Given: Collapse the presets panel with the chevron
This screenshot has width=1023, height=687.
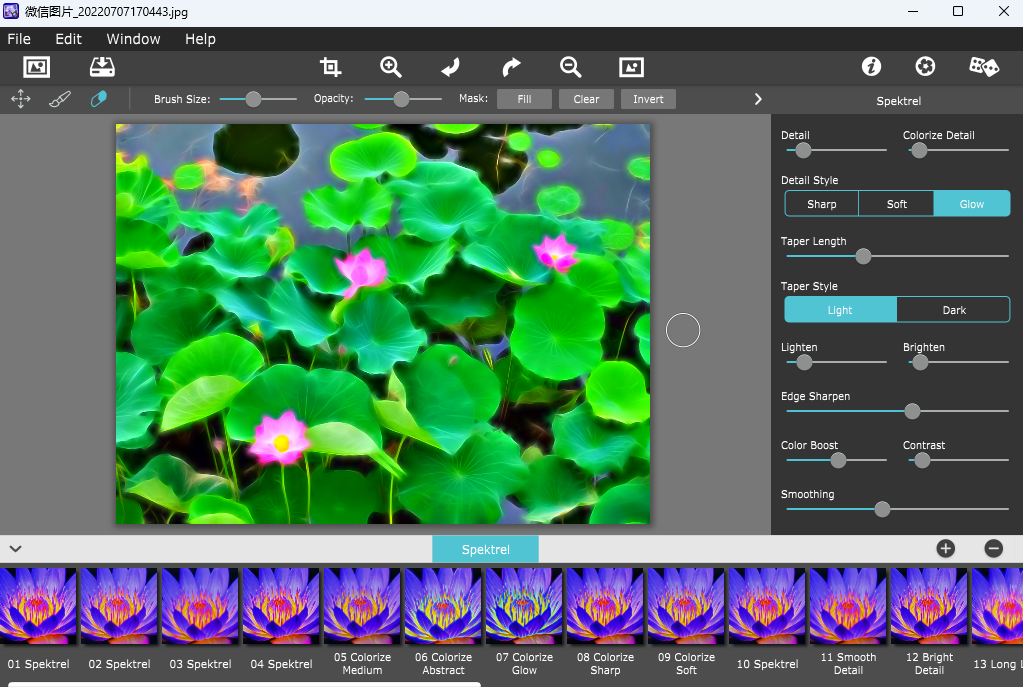Looking at the screenshot, I should 15,549.
